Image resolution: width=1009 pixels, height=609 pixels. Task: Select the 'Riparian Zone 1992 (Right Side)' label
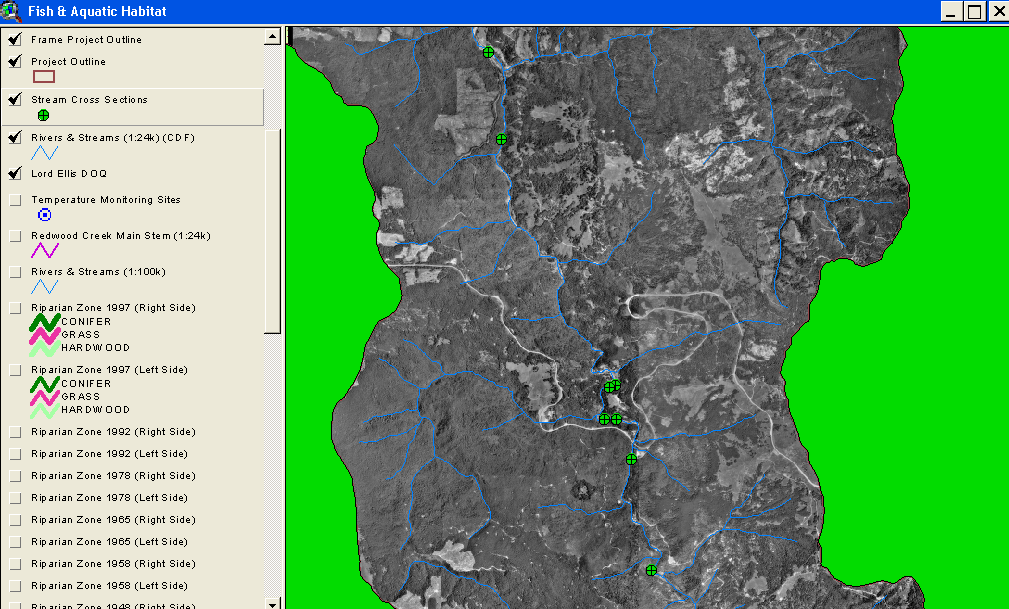pyautogui.click(x=113, y=431)
